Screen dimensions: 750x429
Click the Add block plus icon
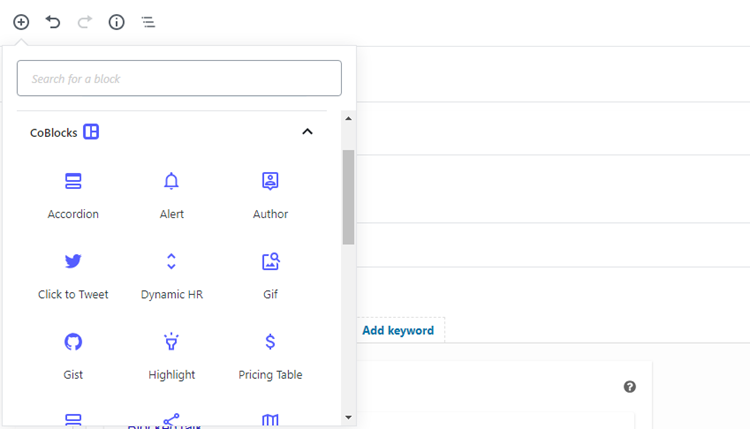(x=21, y=22)
